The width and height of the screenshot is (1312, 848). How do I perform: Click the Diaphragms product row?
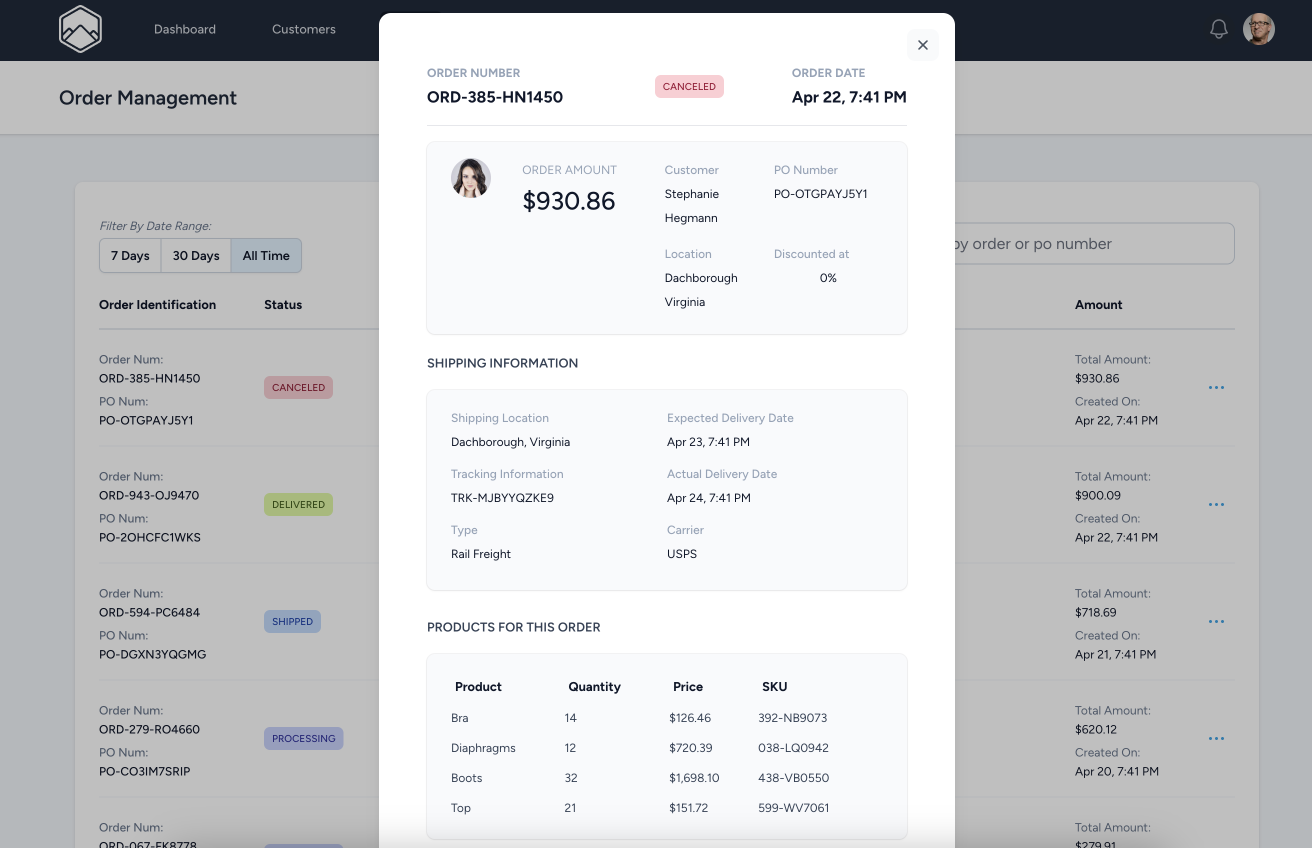point(667,748)
